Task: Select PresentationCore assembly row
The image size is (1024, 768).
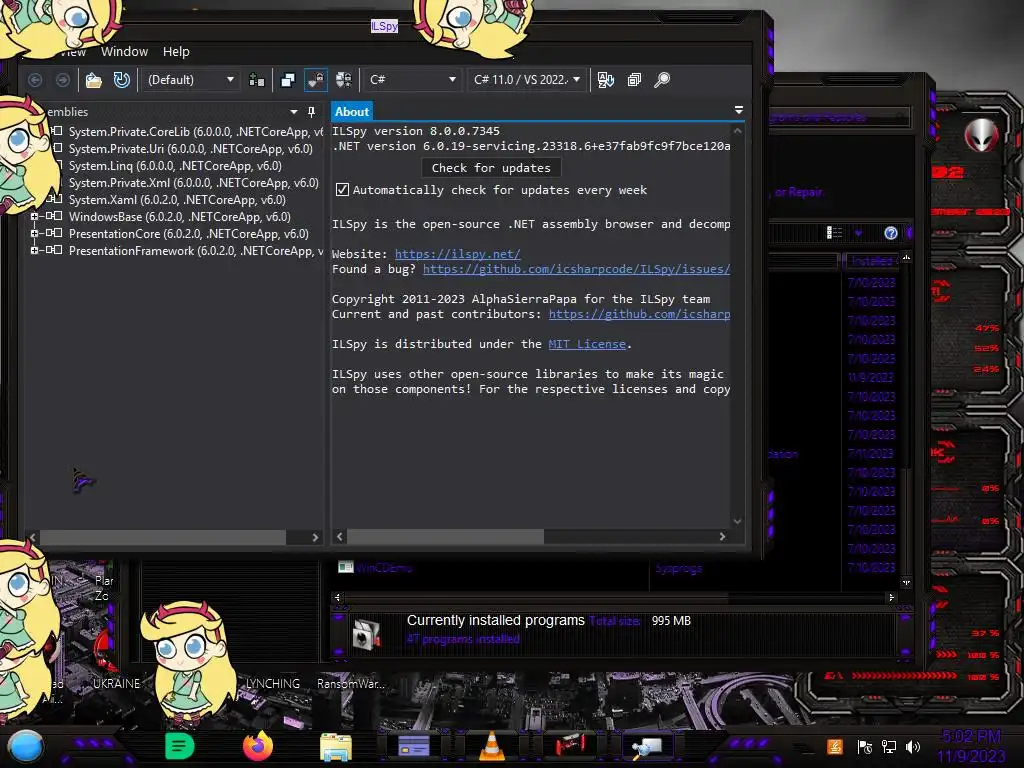Action: [x=189, y=234]
